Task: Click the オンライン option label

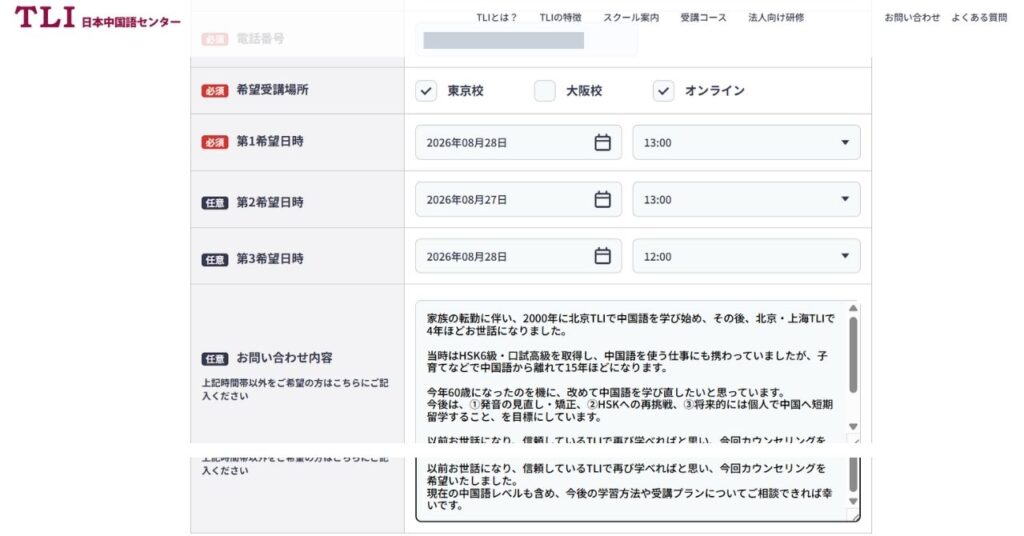Action: coord(714,91)
